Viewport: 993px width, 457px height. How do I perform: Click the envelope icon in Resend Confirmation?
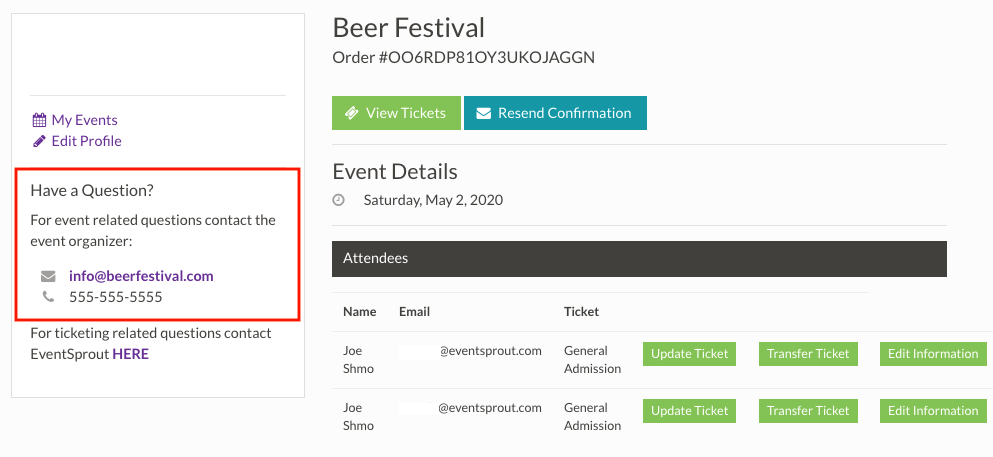pos(484,113)
